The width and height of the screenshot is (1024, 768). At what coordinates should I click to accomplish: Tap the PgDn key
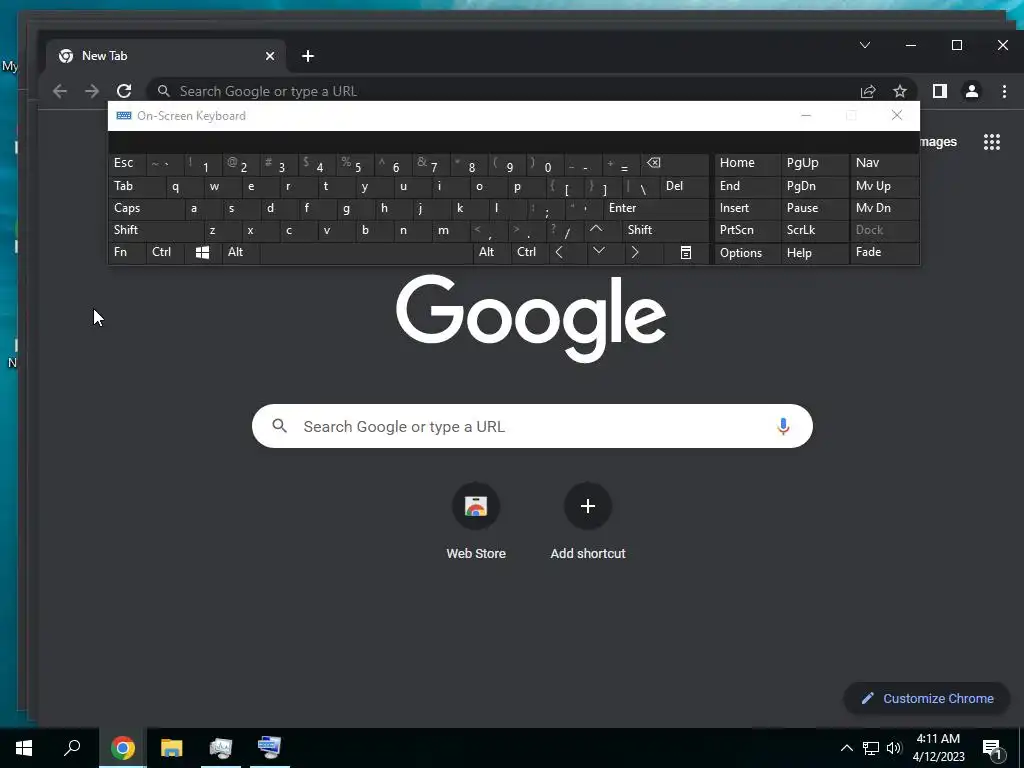pyautogui.click(x=814, y=186)
